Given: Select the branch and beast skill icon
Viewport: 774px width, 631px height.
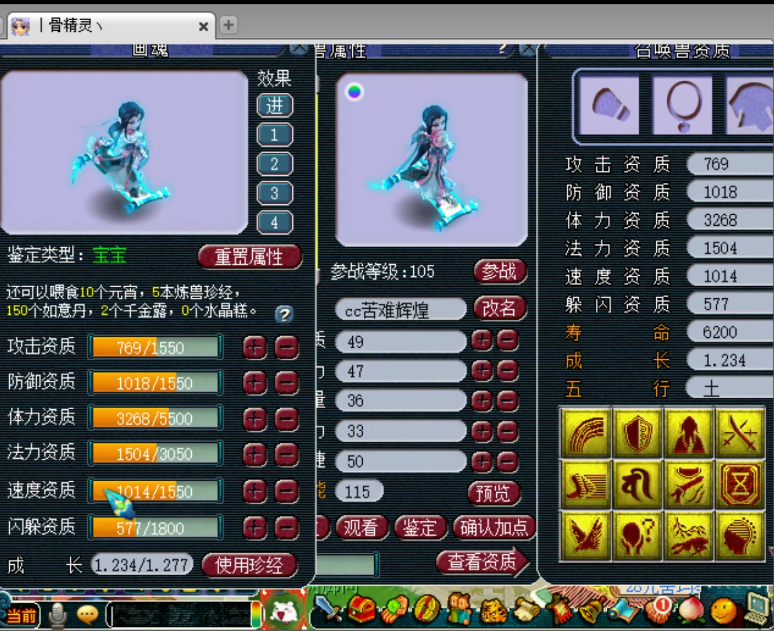Looking at the screenshot, I should point(689,536).
